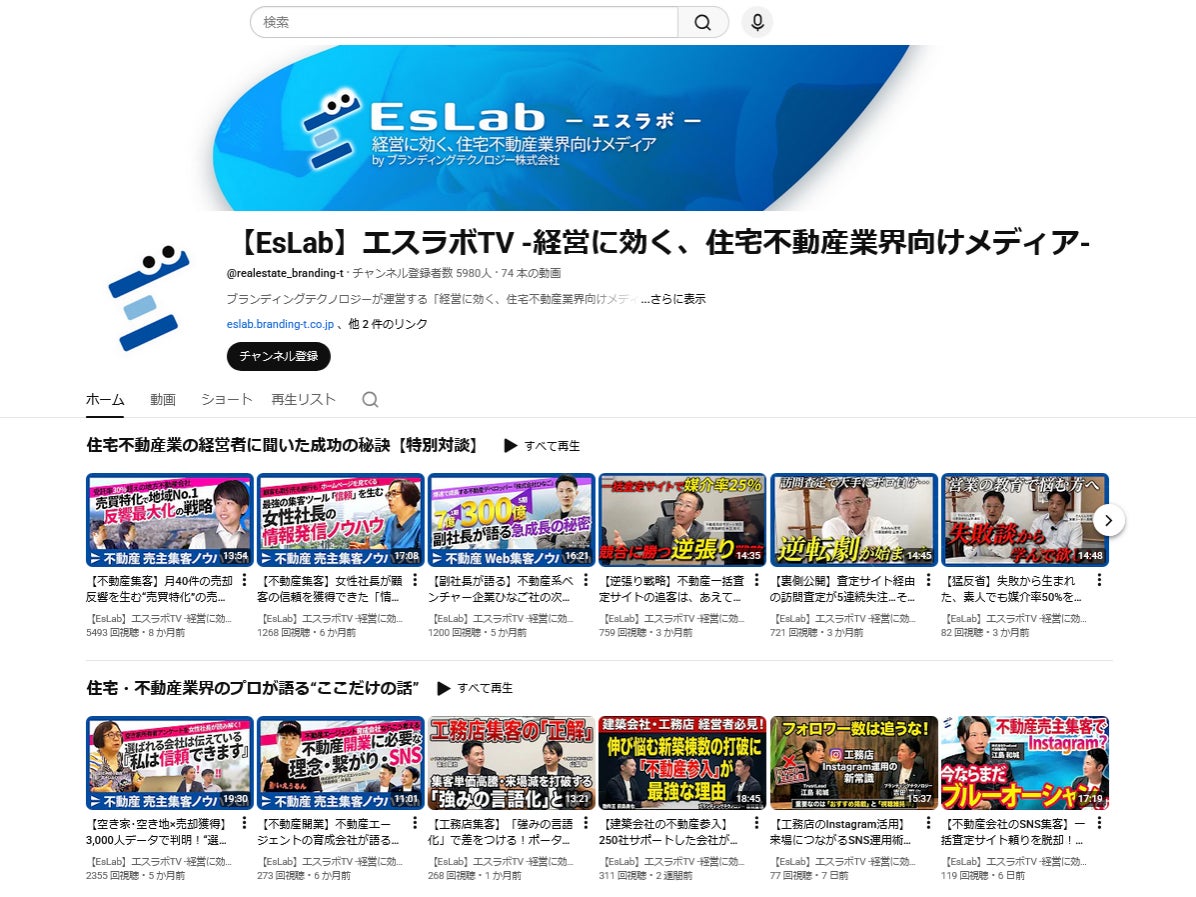
Task: Open the 不動産参入が最強な理由 thumbnail
Action: 682,763
